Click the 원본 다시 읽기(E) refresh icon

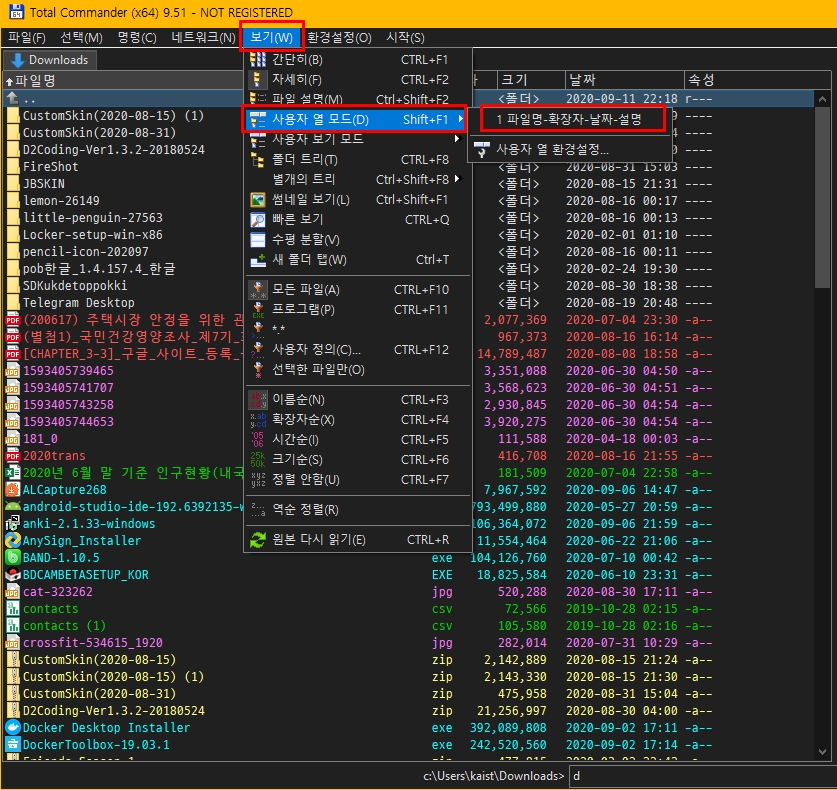258,540
